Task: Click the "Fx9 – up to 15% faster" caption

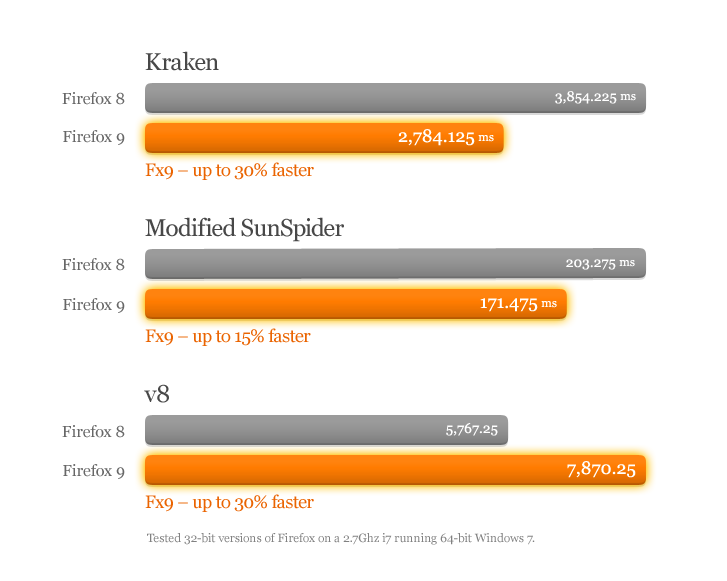Action: click(x=228, y=336)
